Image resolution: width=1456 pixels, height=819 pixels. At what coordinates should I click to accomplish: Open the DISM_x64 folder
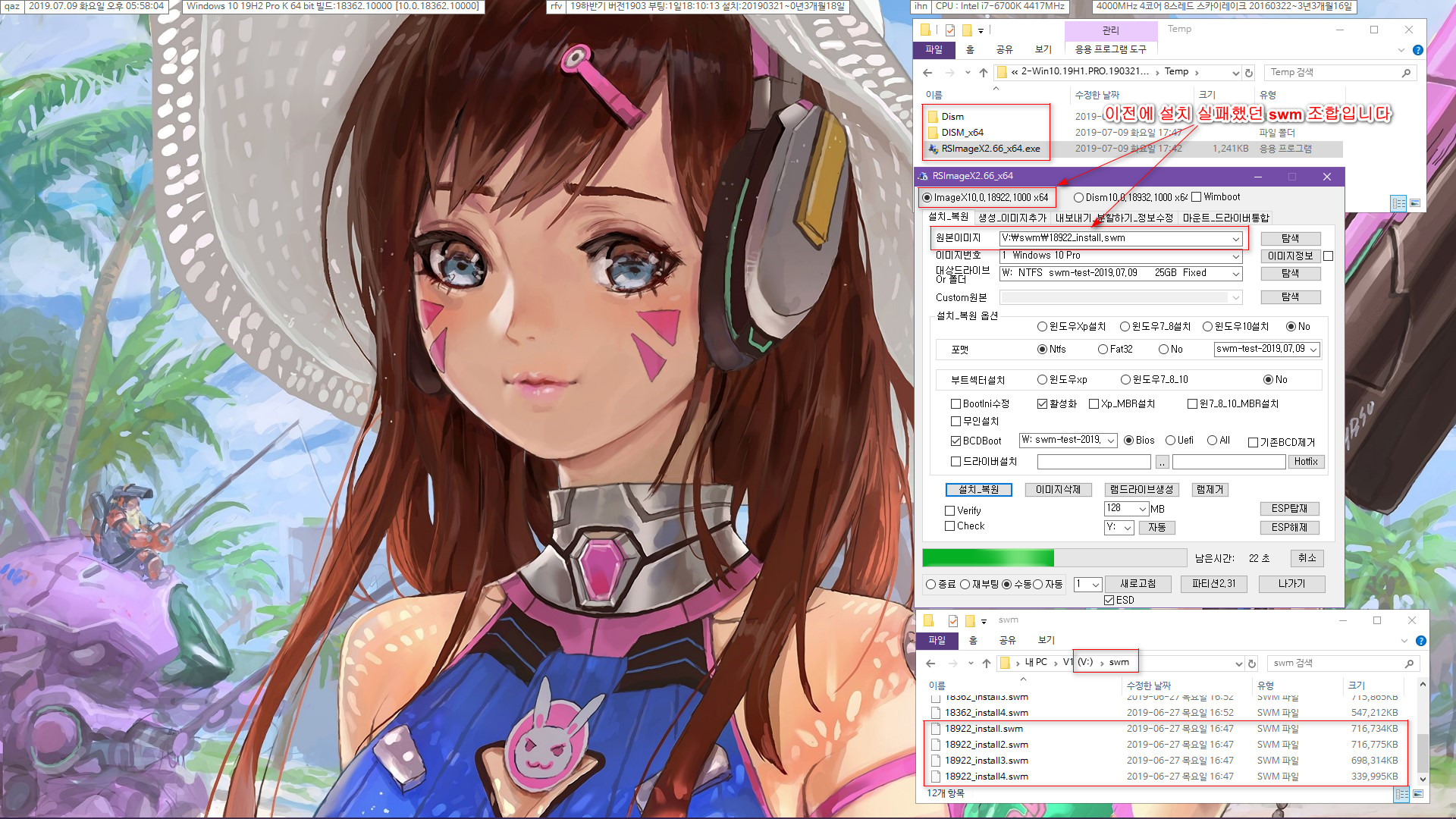click(962, 132)
